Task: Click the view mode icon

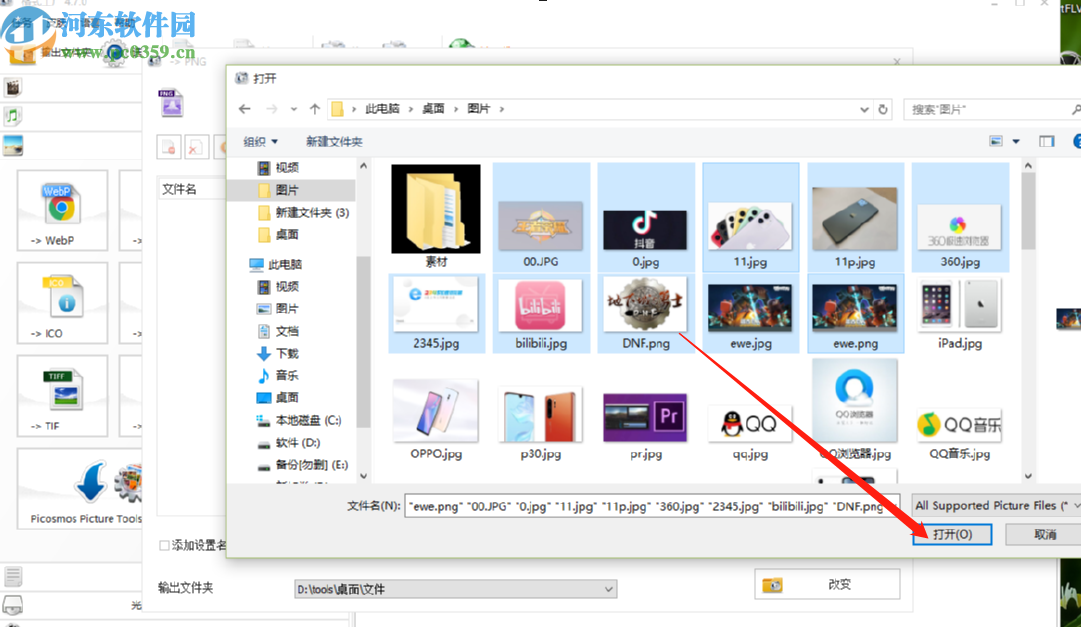Action: tap(996, 141)
